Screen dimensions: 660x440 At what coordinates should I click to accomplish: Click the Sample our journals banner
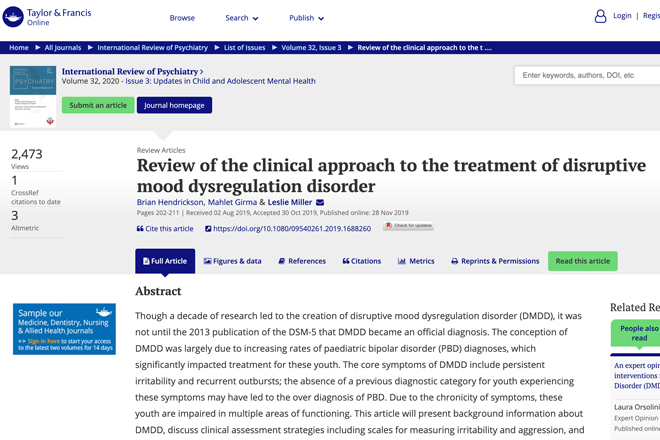[64, 329]
